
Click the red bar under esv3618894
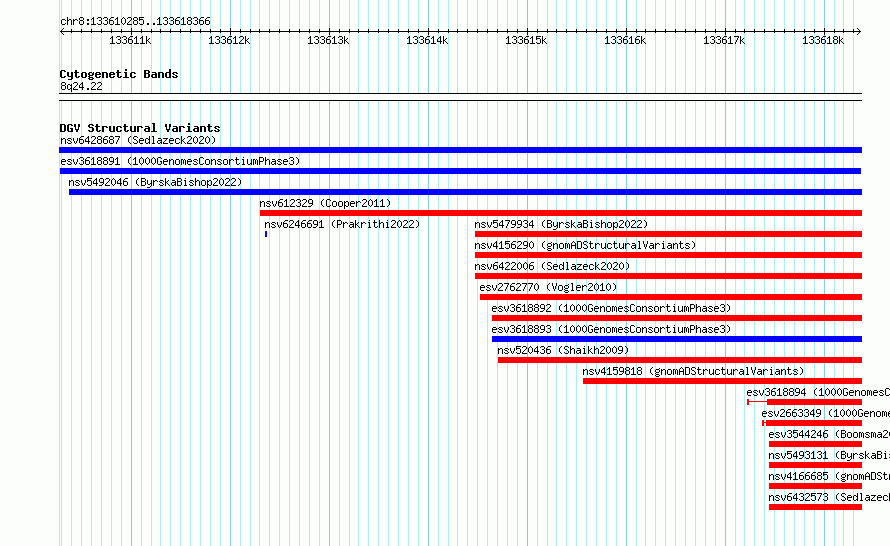(x=815, y=402)
